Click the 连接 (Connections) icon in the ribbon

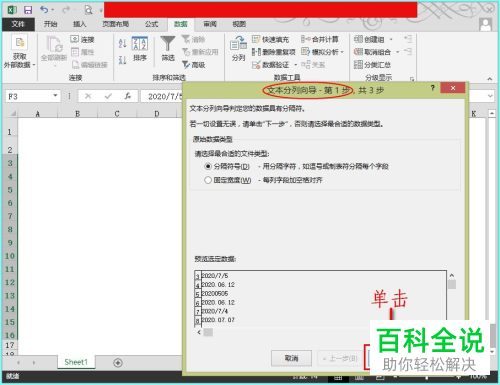pyautogui.click(x=74, y=39)
